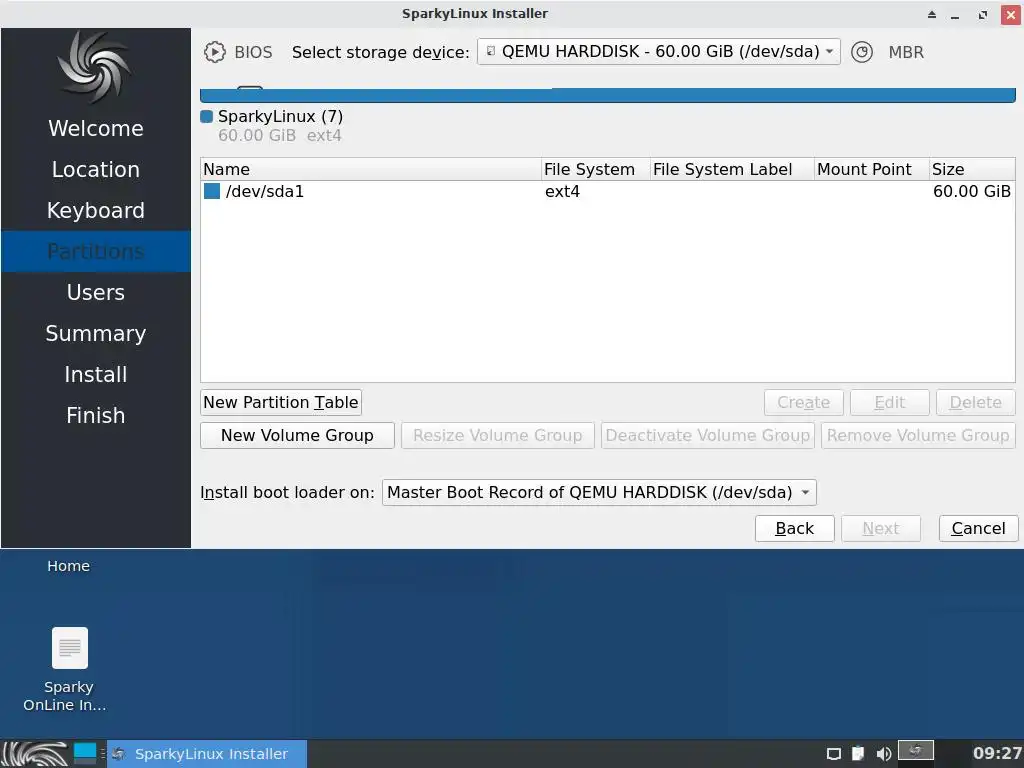The height and width of the screenshot is (768, 1024).
Task: Go to the Finish step
Action: pyautogui.click(x=96, y=416)
